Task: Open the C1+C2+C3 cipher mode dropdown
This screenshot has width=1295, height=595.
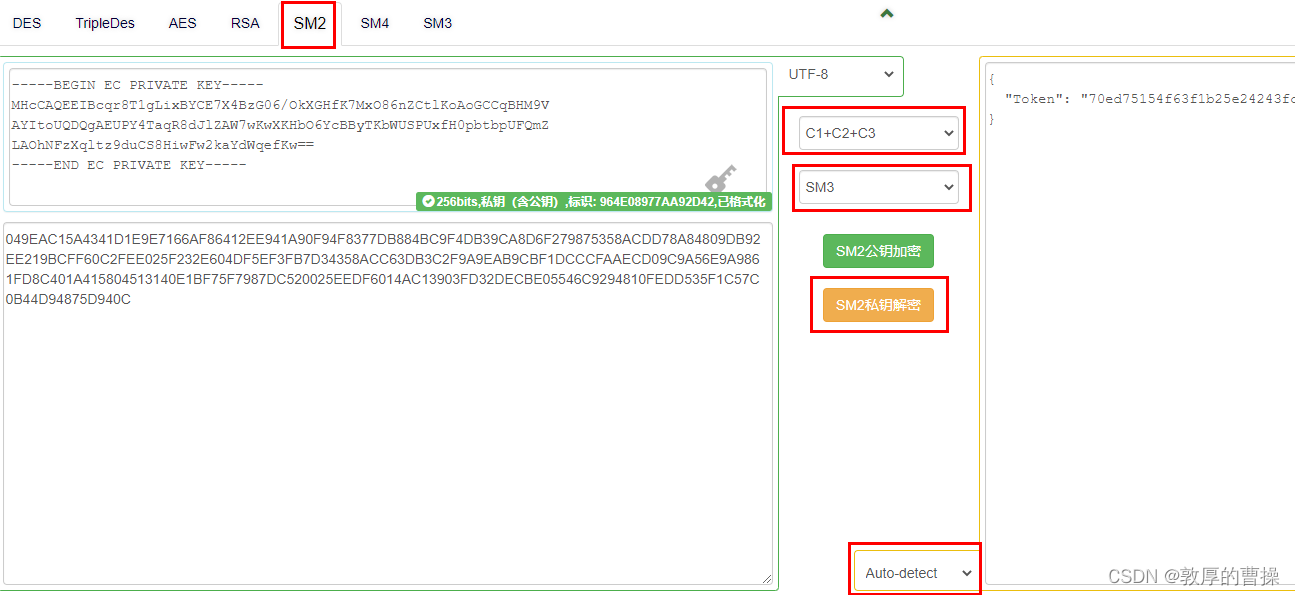Action: (x=875, y=131)
